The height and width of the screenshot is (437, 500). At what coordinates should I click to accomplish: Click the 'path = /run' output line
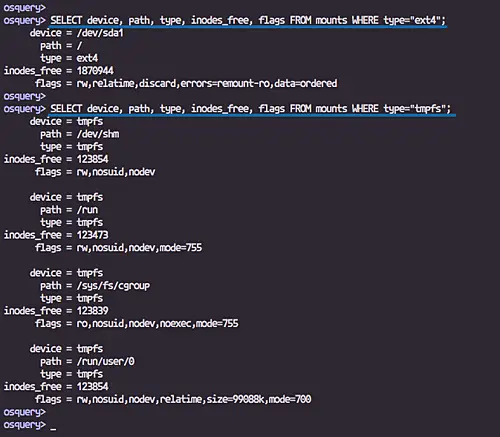pyautogui.click(x=69, y=210)
